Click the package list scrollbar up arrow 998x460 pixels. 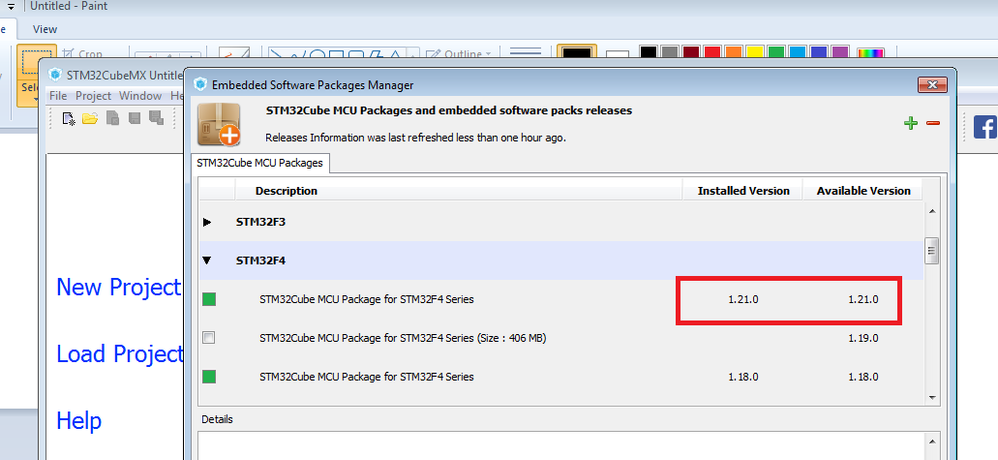click(x=932, y=211)
